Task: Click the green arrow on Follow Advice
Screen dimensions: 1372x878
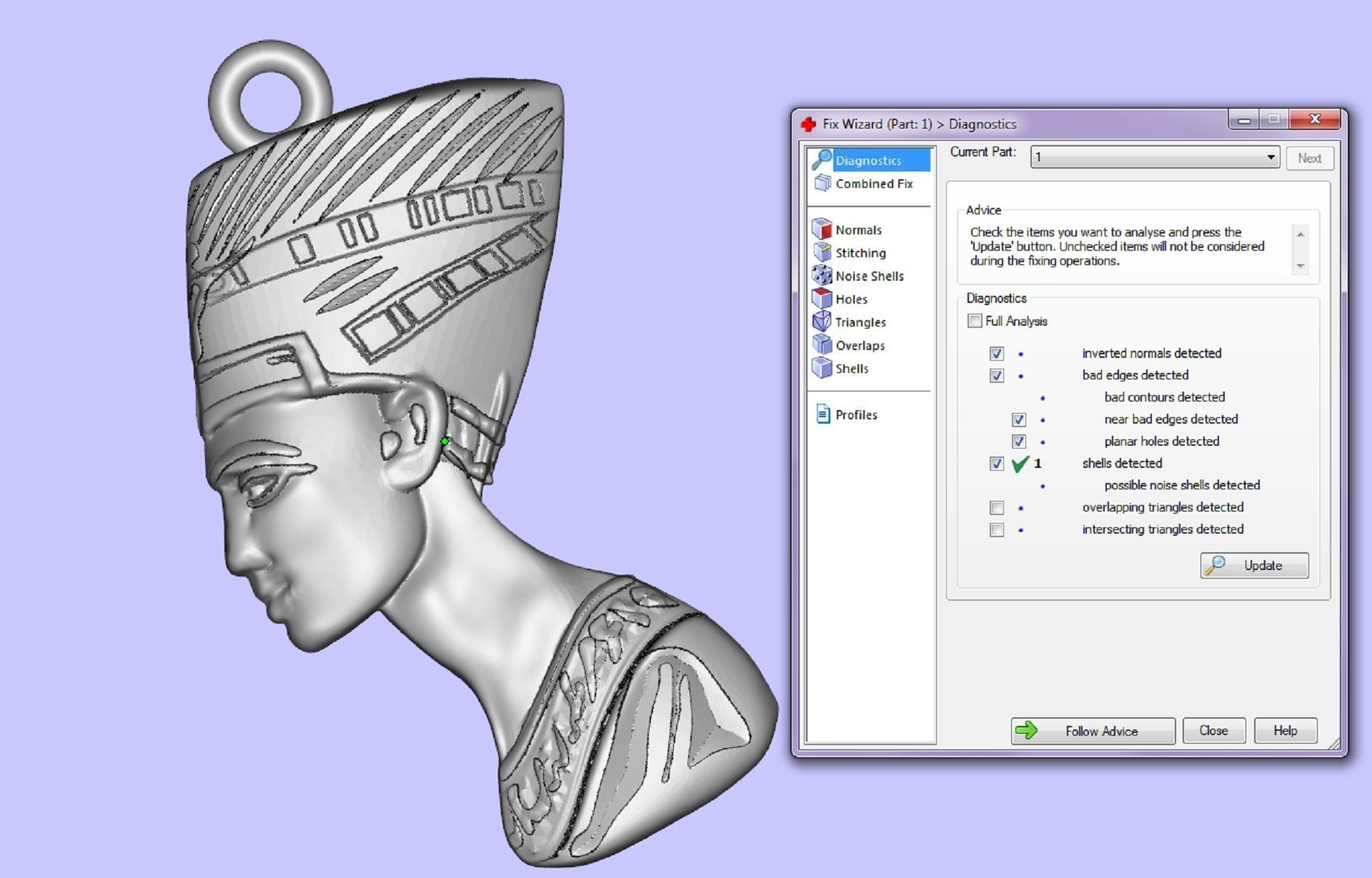Action: pos(1026,730)
